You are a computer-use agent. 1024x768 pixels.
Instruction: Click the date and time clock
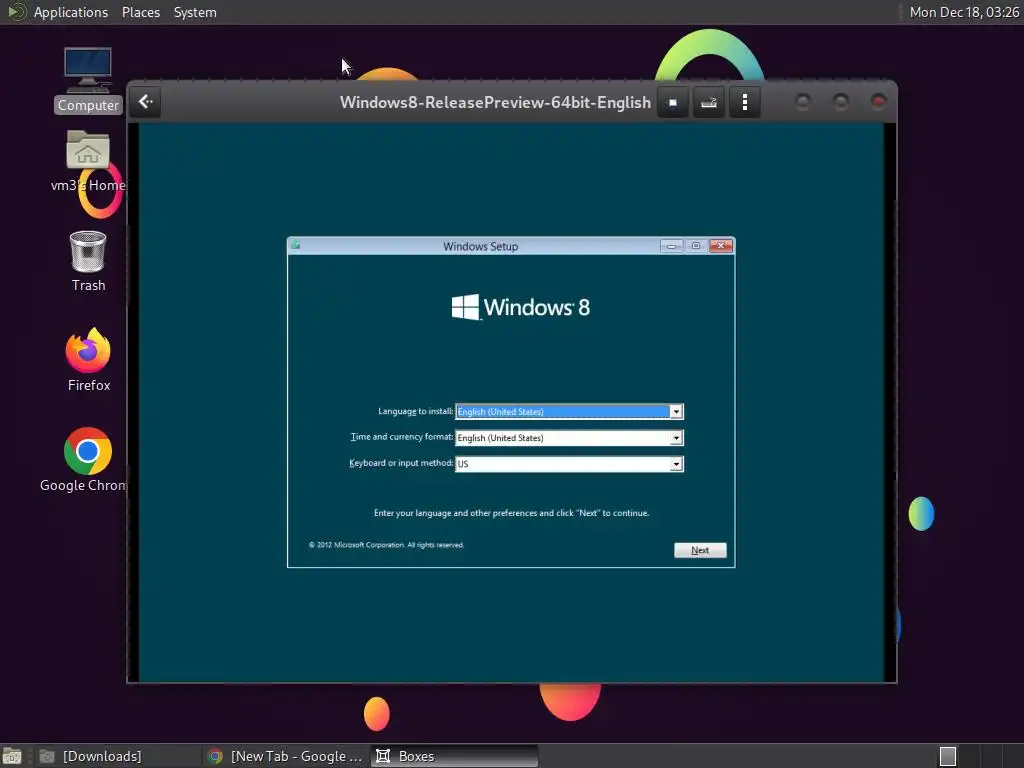[964, 12]
